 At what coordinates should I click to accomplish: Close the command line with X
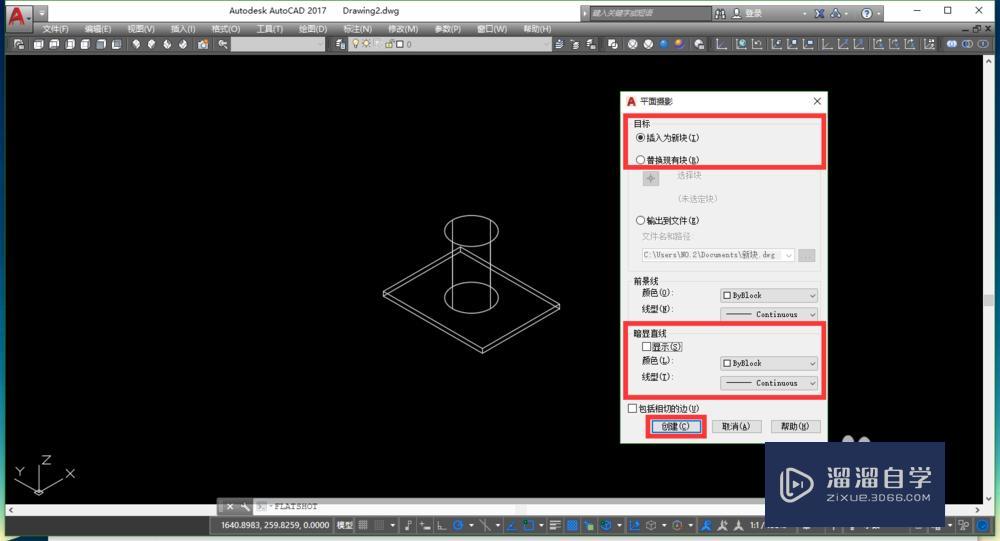pyautogui.click(x=230, y=507)
